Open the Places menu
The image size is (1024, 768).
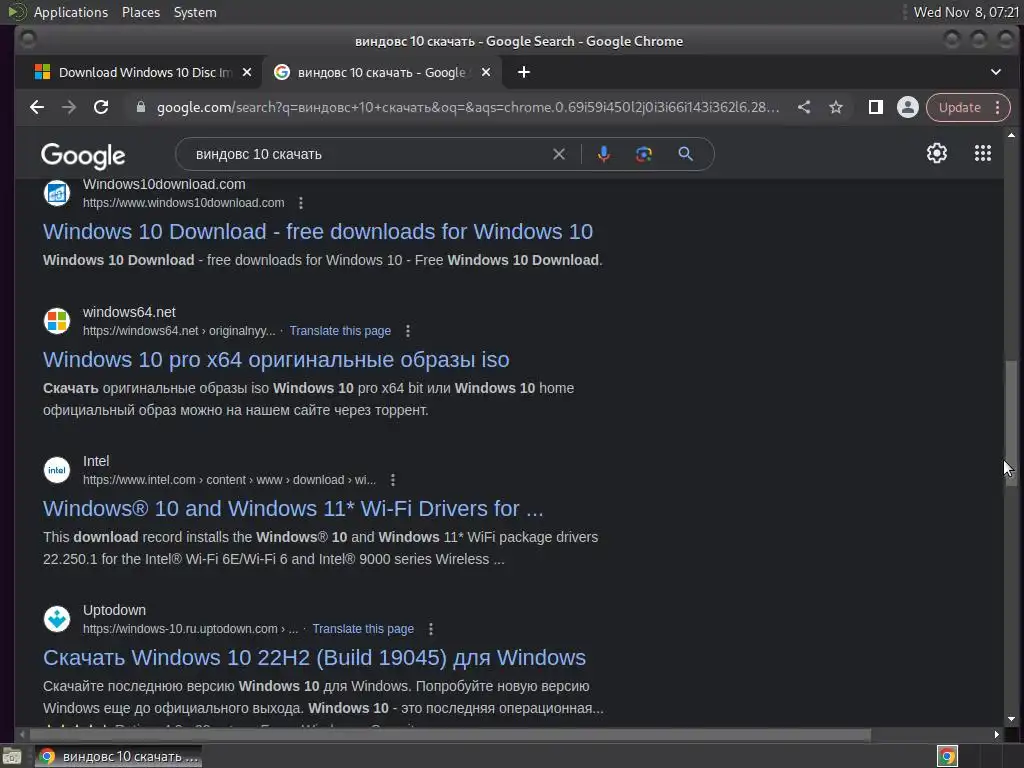point(141,12)
